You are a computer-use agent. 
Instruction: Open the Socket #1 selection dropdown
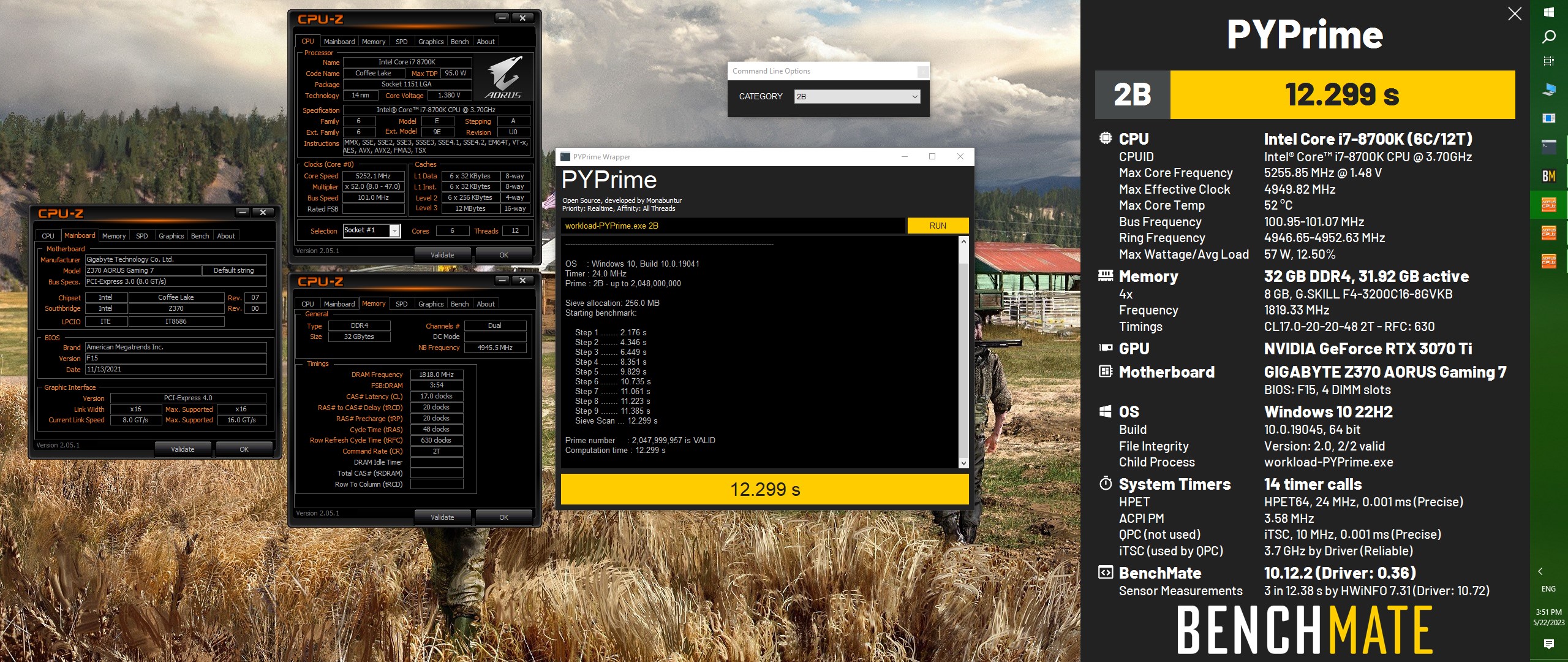tap(394, 231)
